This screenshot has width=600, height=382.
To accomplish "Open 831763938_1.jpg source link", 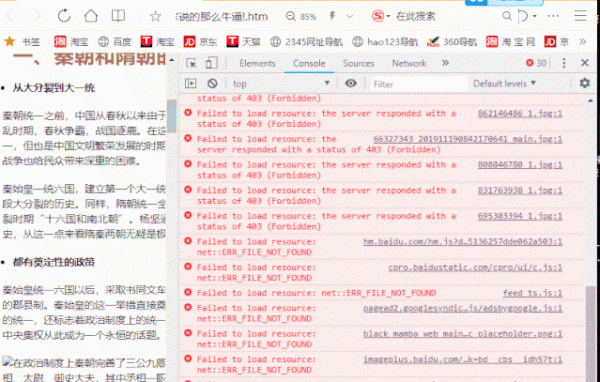I will [x=520, y=190].
